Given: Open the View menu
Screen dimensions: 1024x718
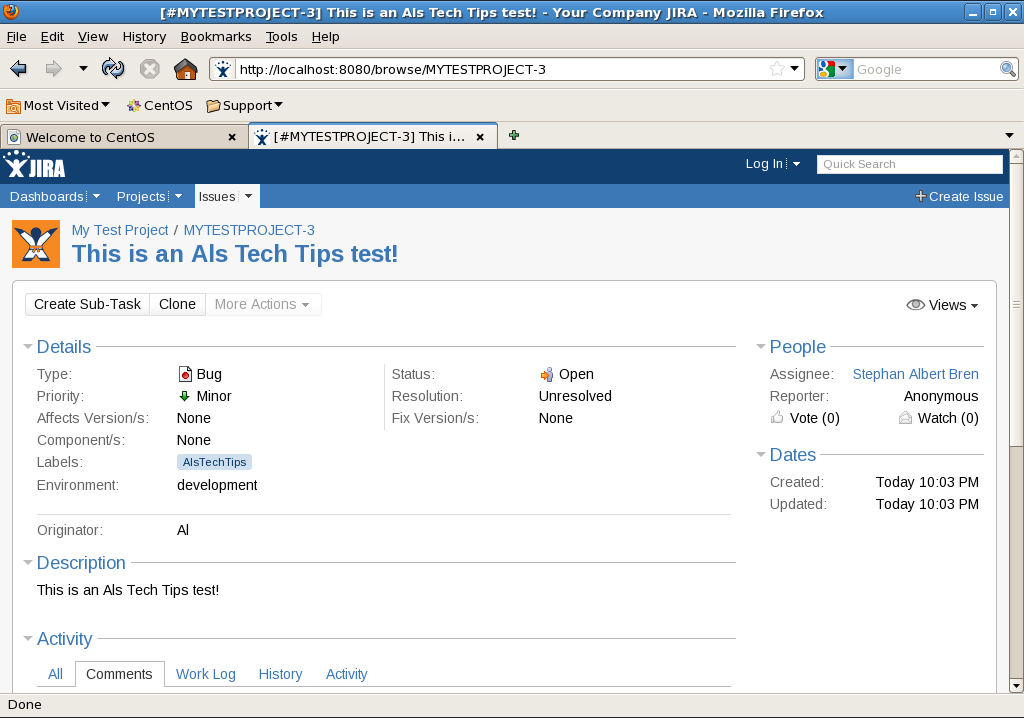Looking at the screenshot, I should point(93,37).
